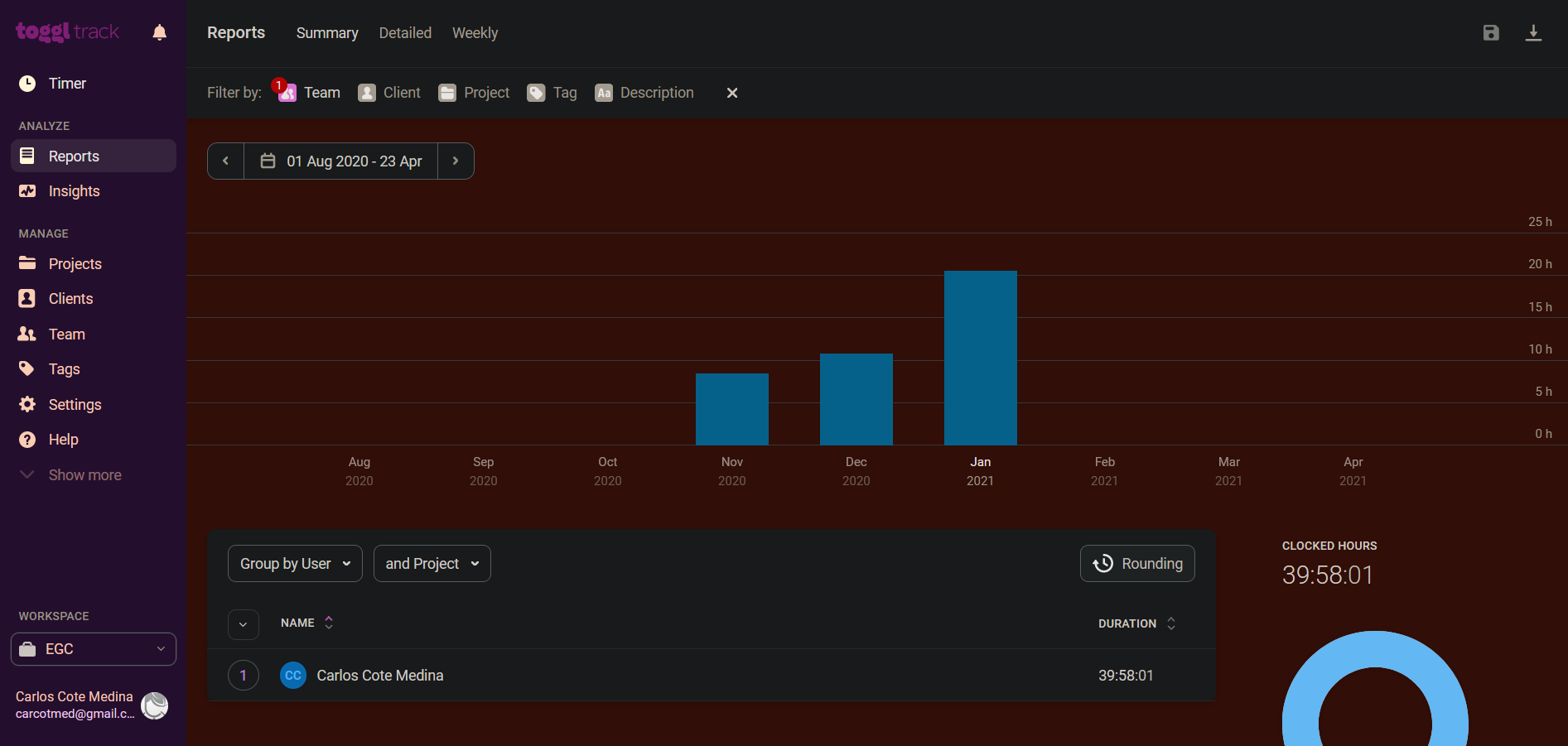Sort by Name column
Image resolution: width=1568 pixels, height=746 pixels.
tap(306, 623)
